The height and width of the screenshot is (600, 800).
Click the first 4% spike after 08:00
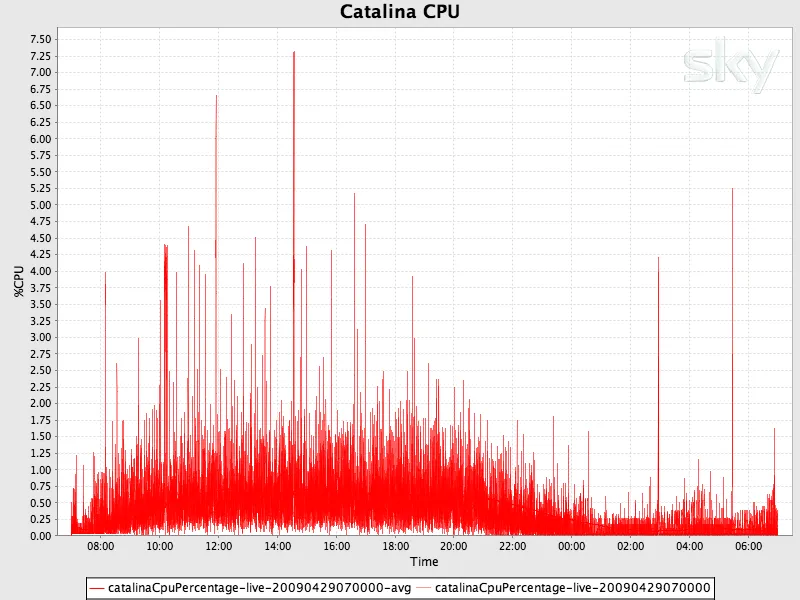click(106, 357)
